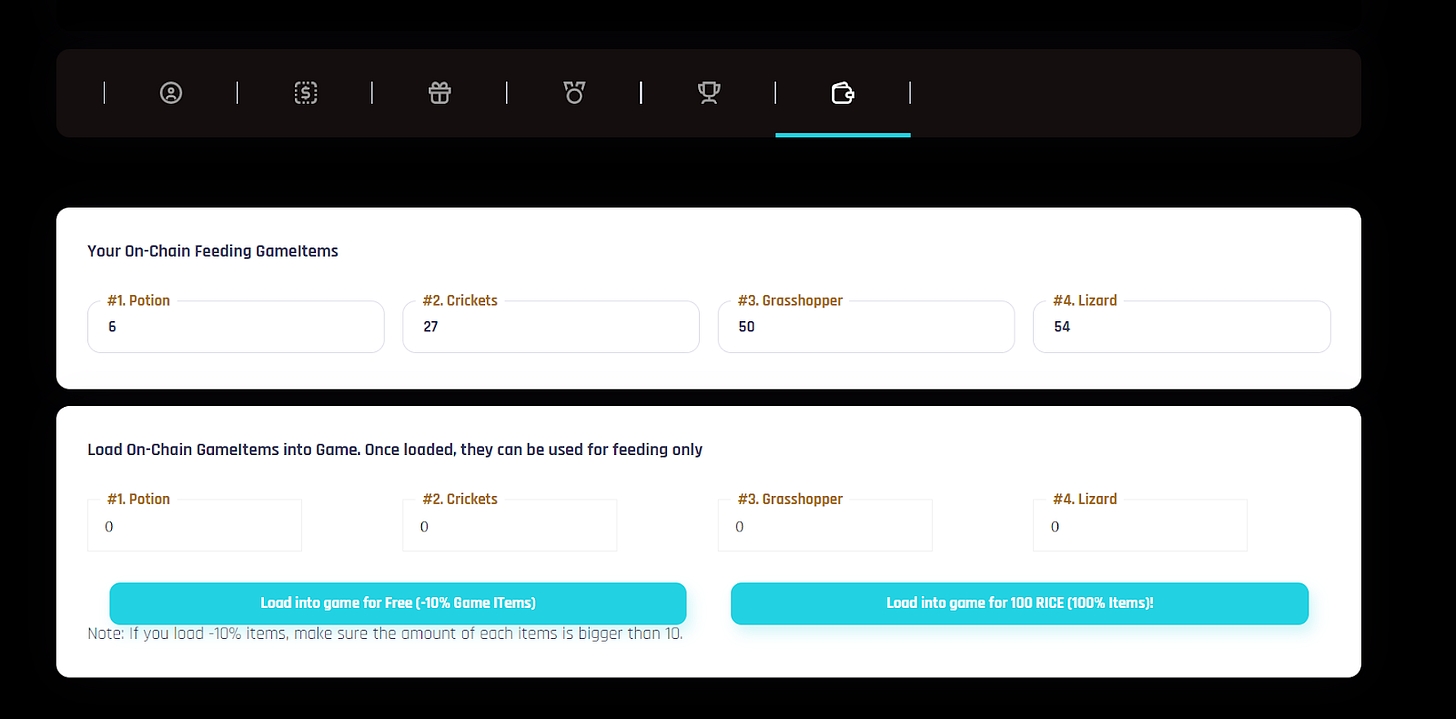1456x719 pixels.
Task: Focus the Lizard load amount input
Action: [1140, 526]
